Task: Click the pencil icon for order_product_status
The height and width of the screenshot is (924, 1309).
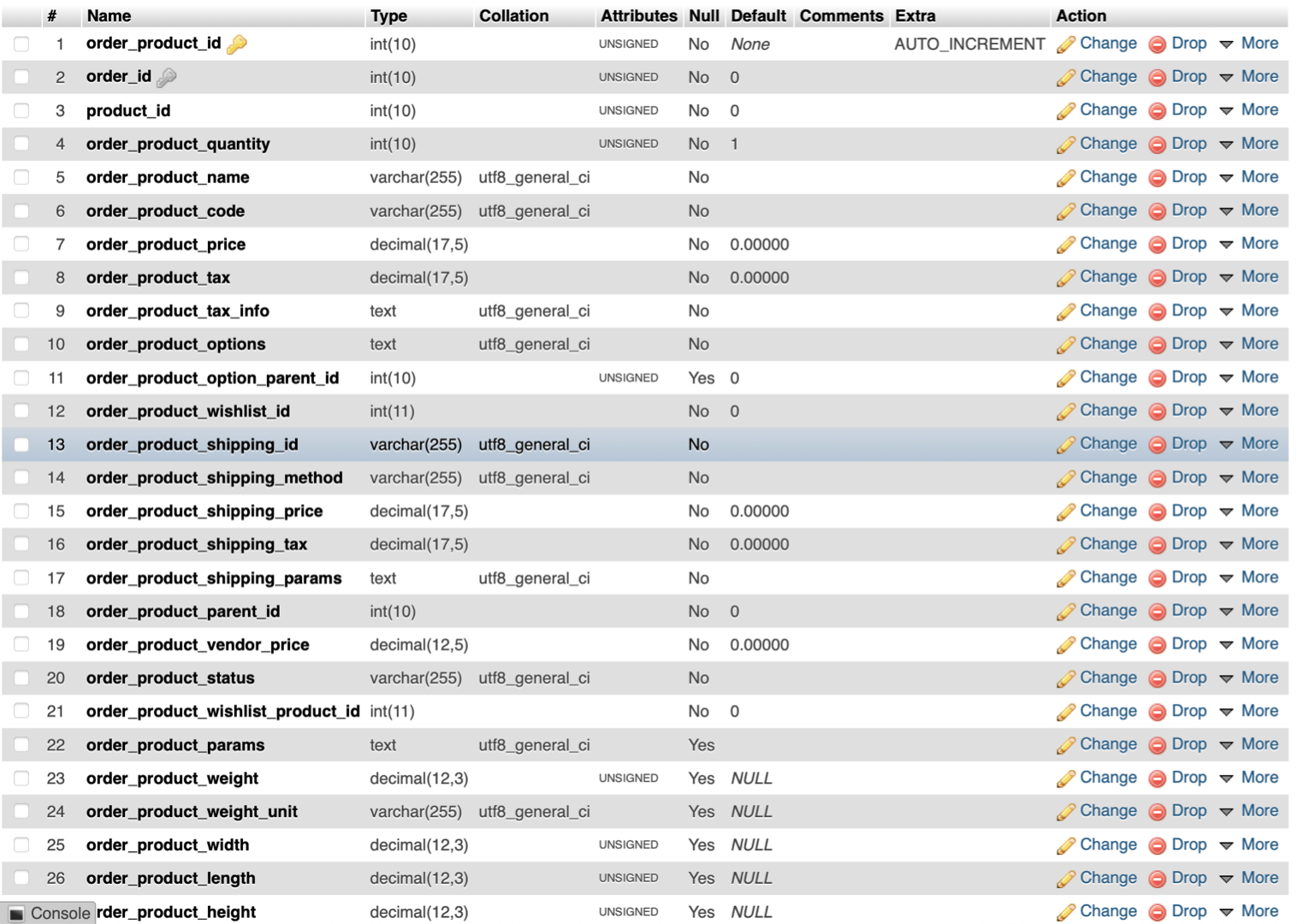Action: (x=1065, y=678)
